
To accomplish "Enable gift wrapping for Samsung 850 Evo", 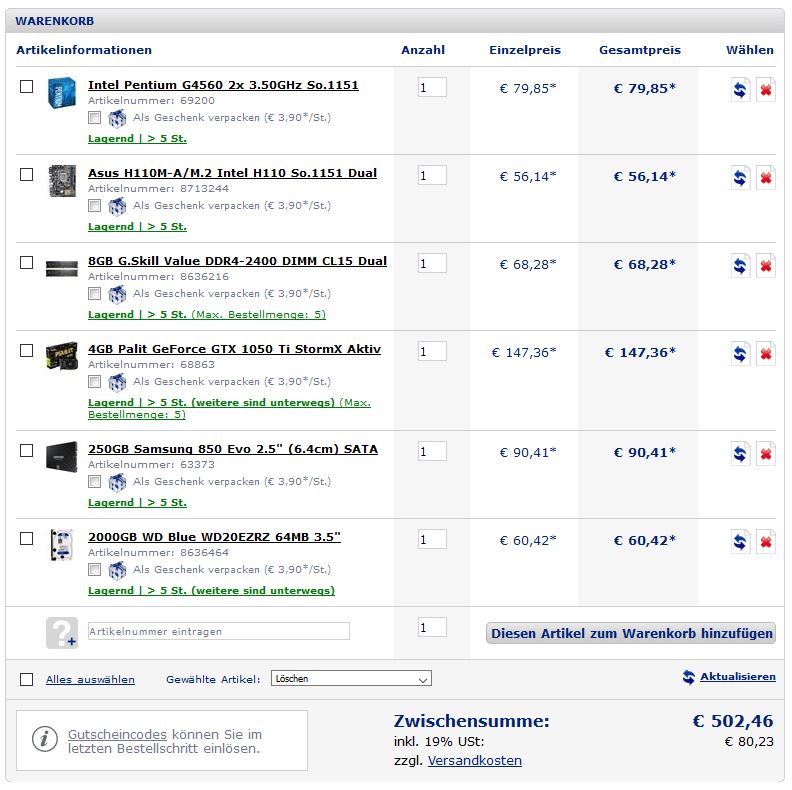I will (x=94, y=481).
